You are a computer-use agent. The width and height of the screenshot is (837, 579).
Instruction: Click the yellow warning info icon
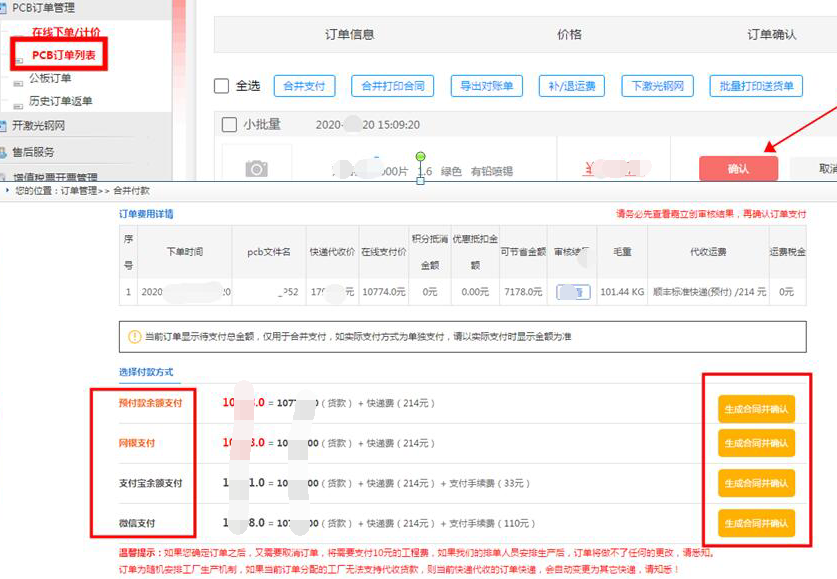tap(133, 337)
